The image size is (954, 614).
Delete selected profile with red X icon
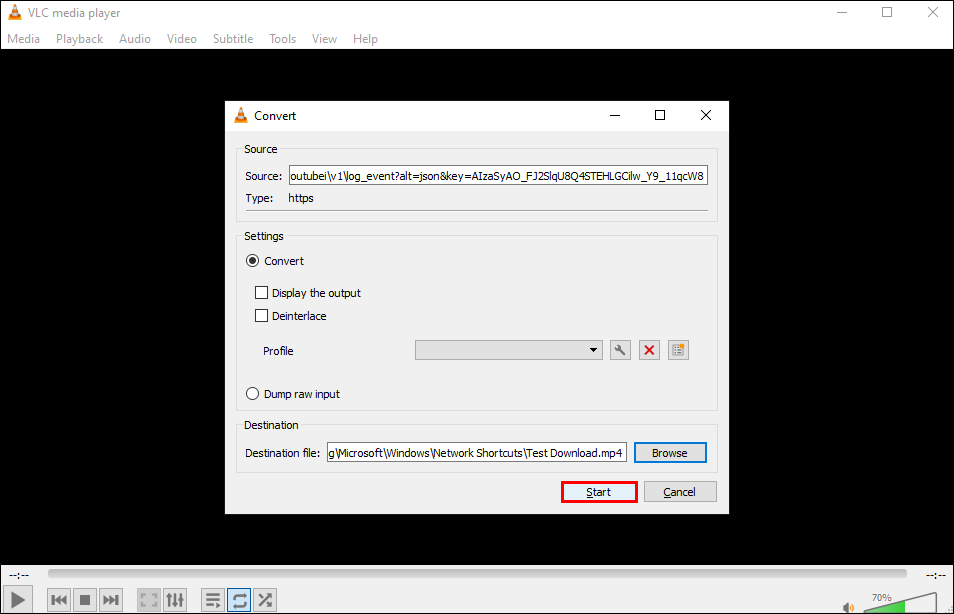(649, 350)
